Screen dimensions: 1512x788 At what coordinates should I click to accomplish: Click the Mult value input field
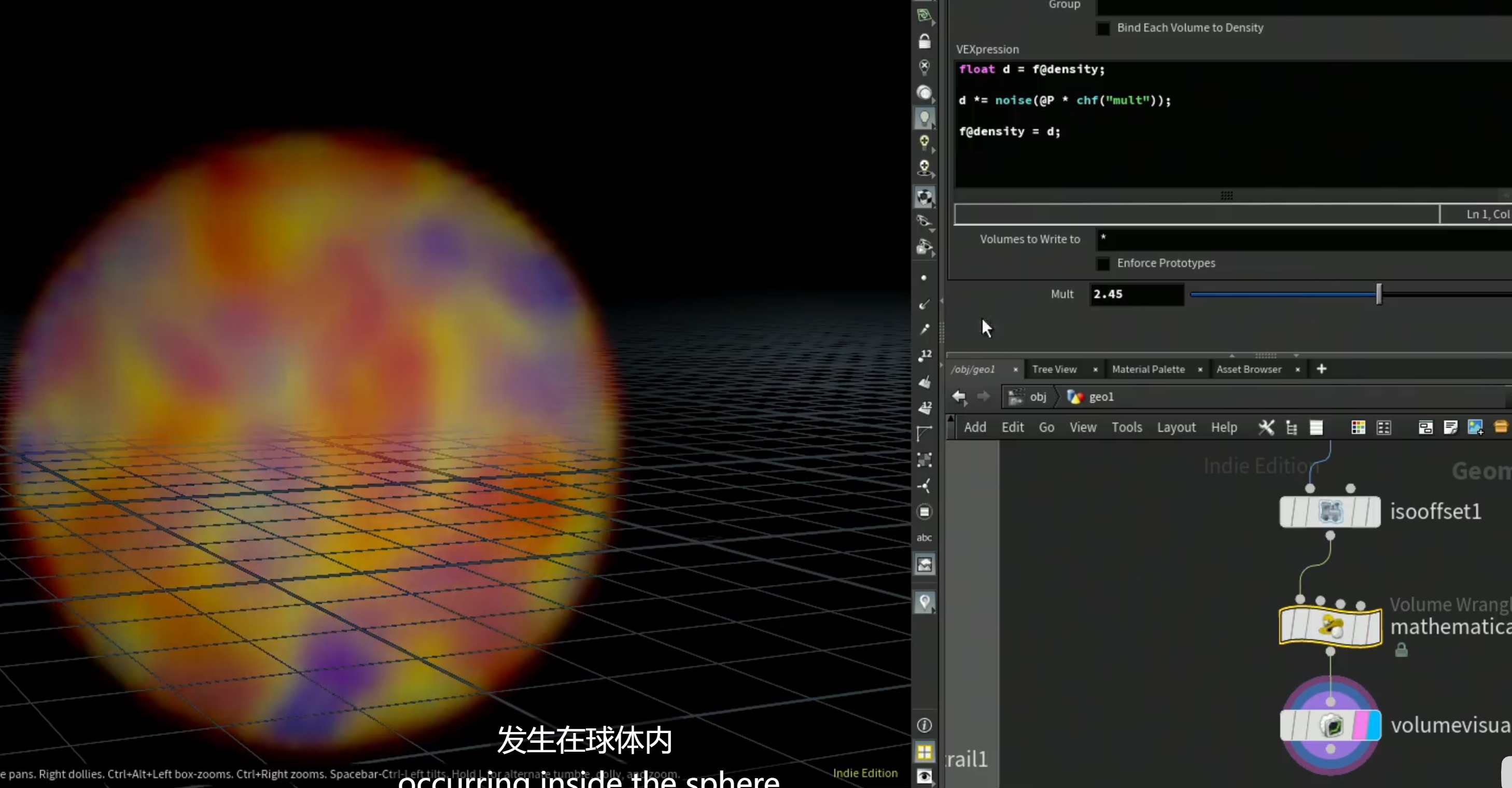coord(1137,294)
